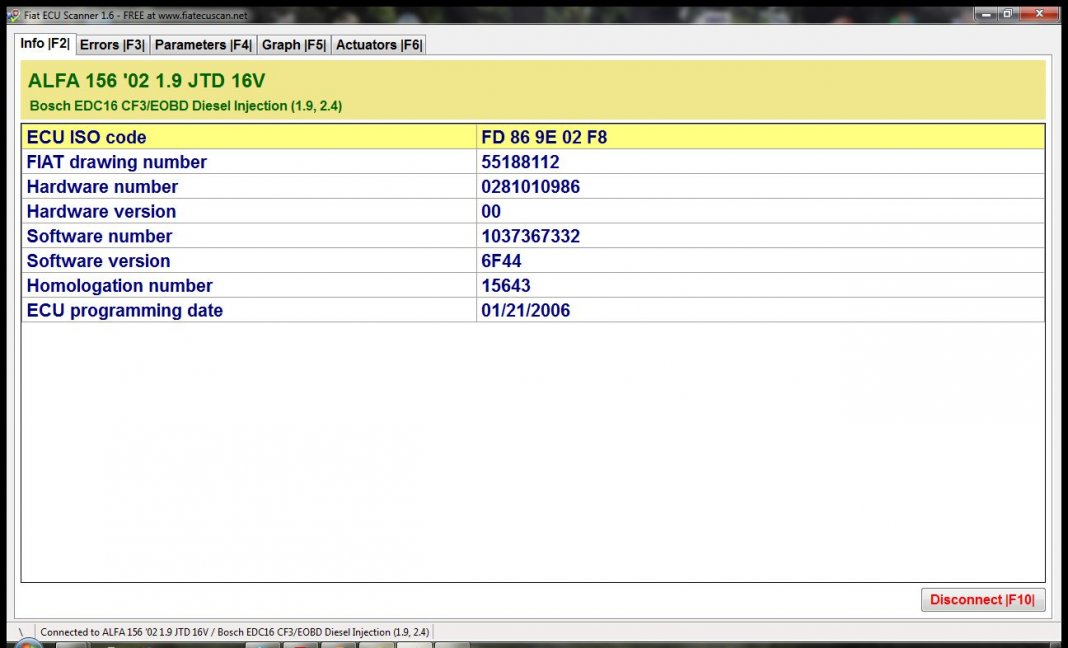Close the Fiat ECU Scanner window
The image size is (1068, 648).
coord(1039,14)
